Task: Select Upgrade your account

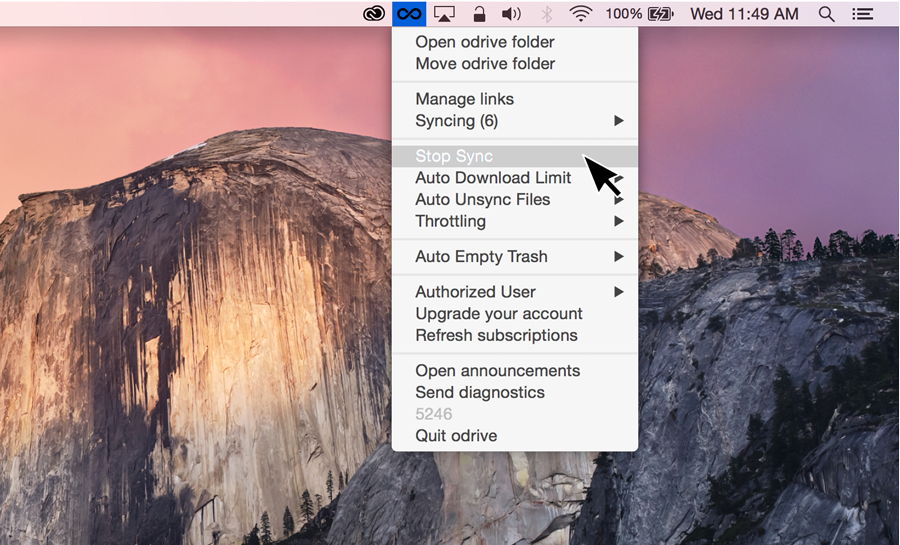Action: pos(515,314)
